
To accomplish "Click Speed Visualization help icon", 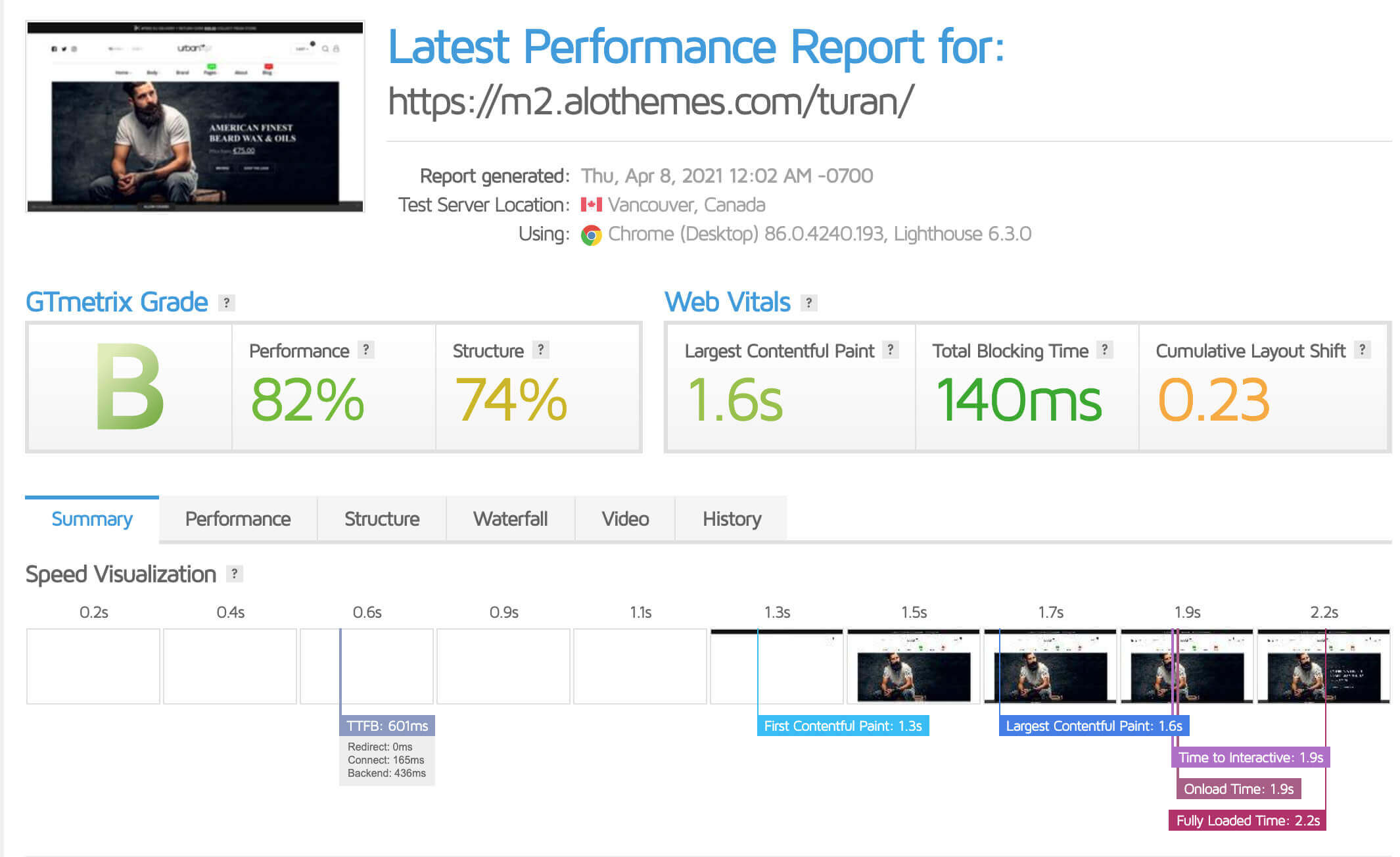I will coord(234,574).
